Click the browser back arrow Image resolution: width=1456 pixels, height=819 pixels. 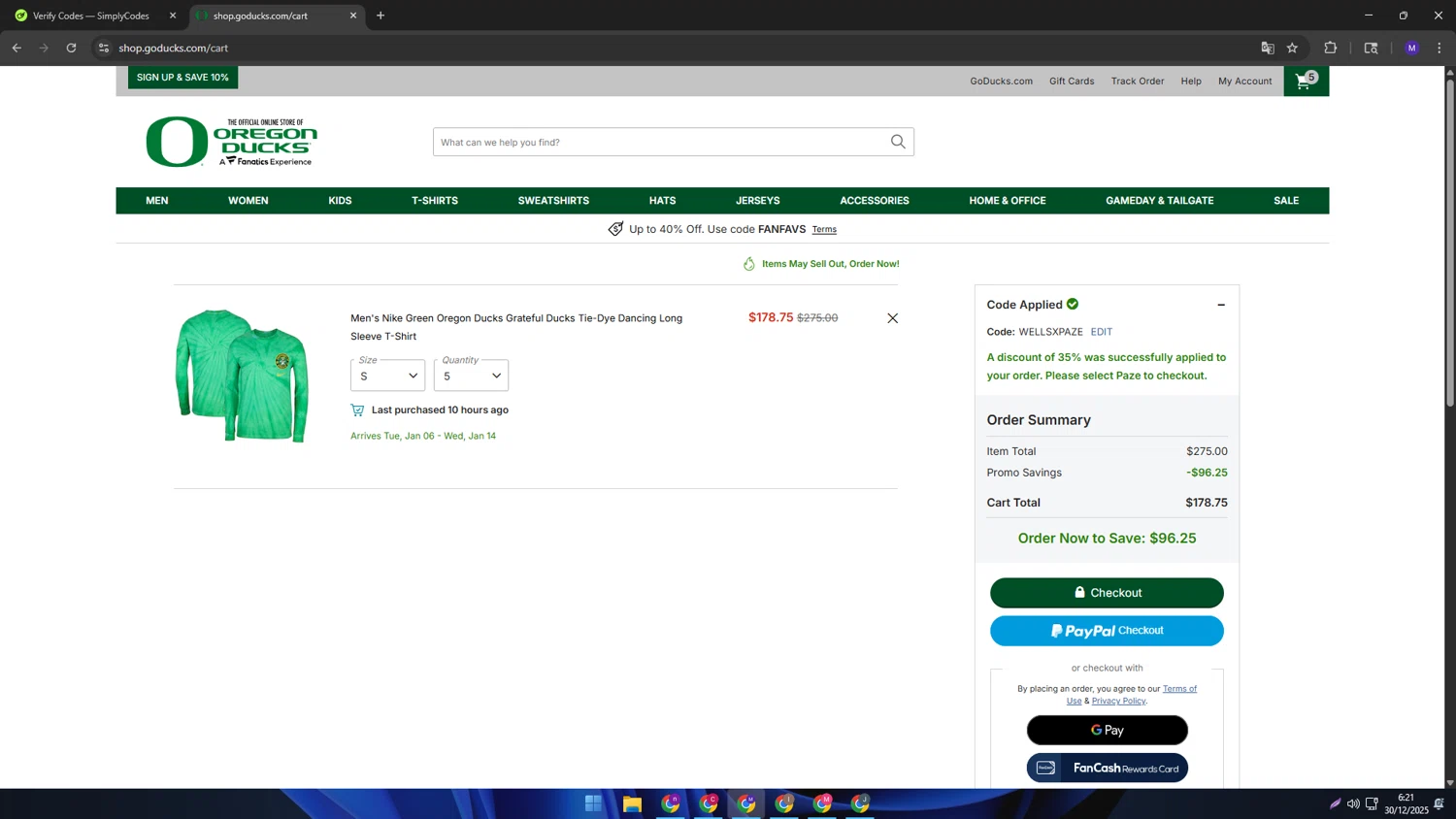(17, 48)
